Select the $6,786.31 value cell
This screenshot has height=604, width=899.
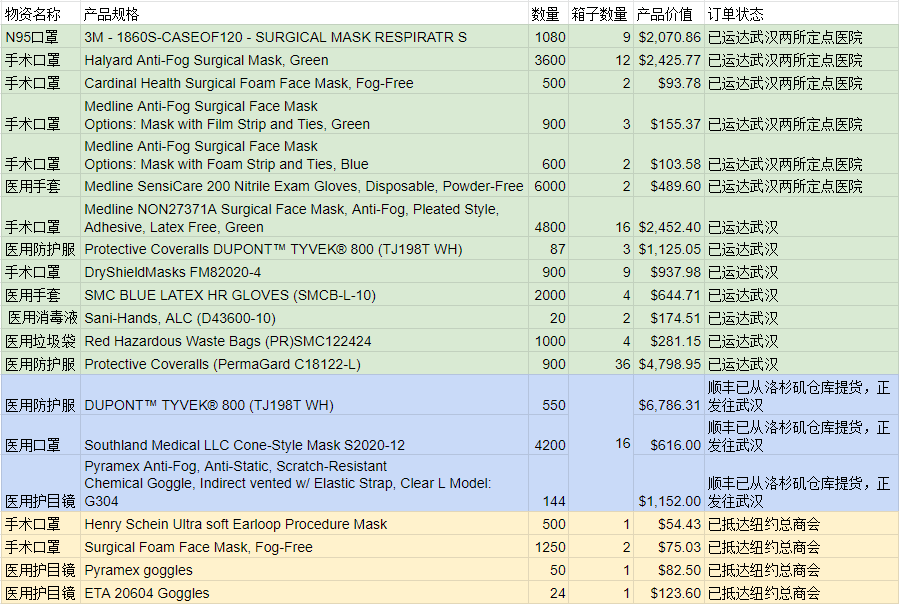[669, 395]
